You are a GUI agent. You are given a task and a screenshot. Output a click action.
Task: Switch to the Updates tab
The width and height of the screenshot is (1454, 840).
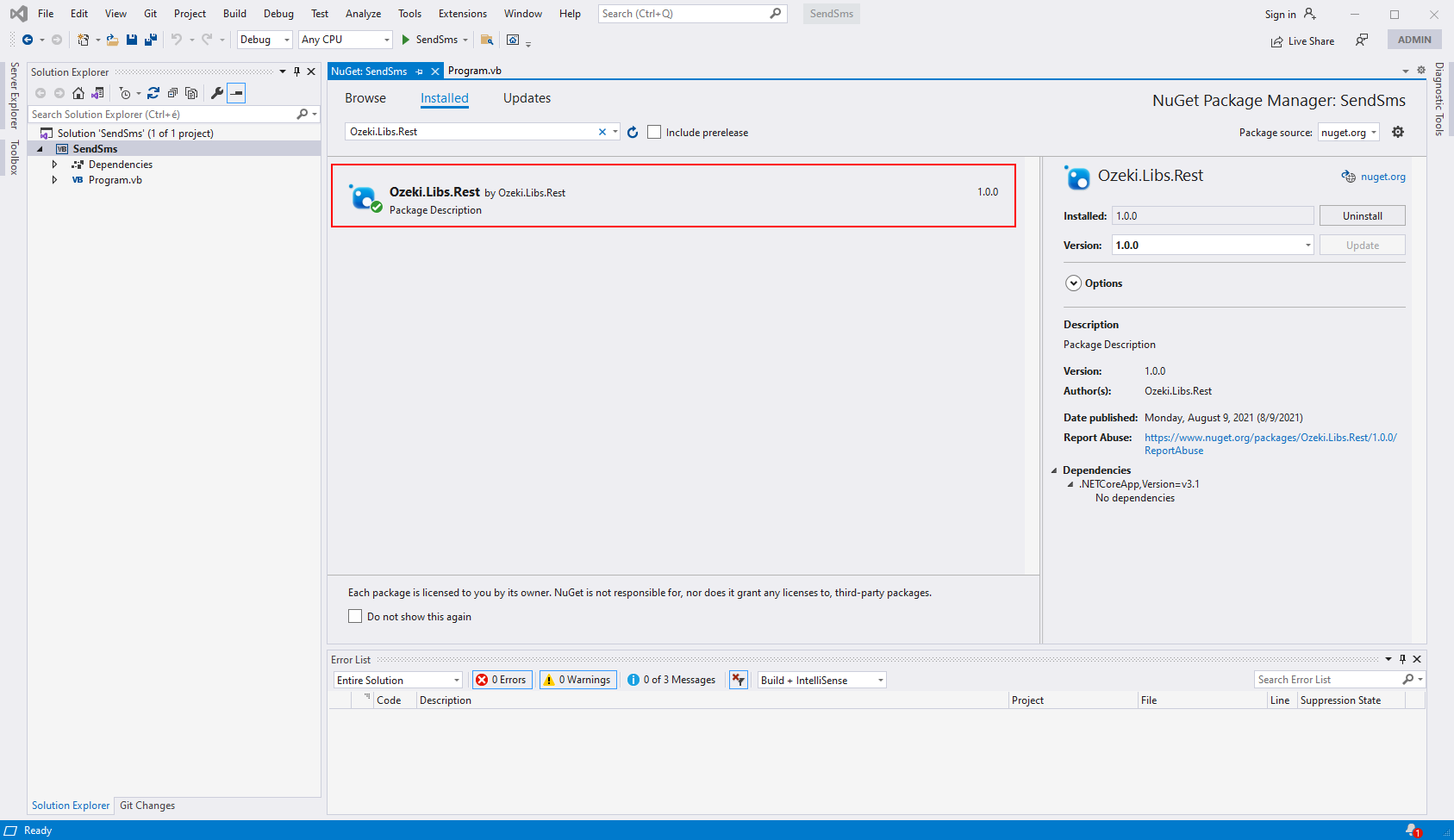527,98
